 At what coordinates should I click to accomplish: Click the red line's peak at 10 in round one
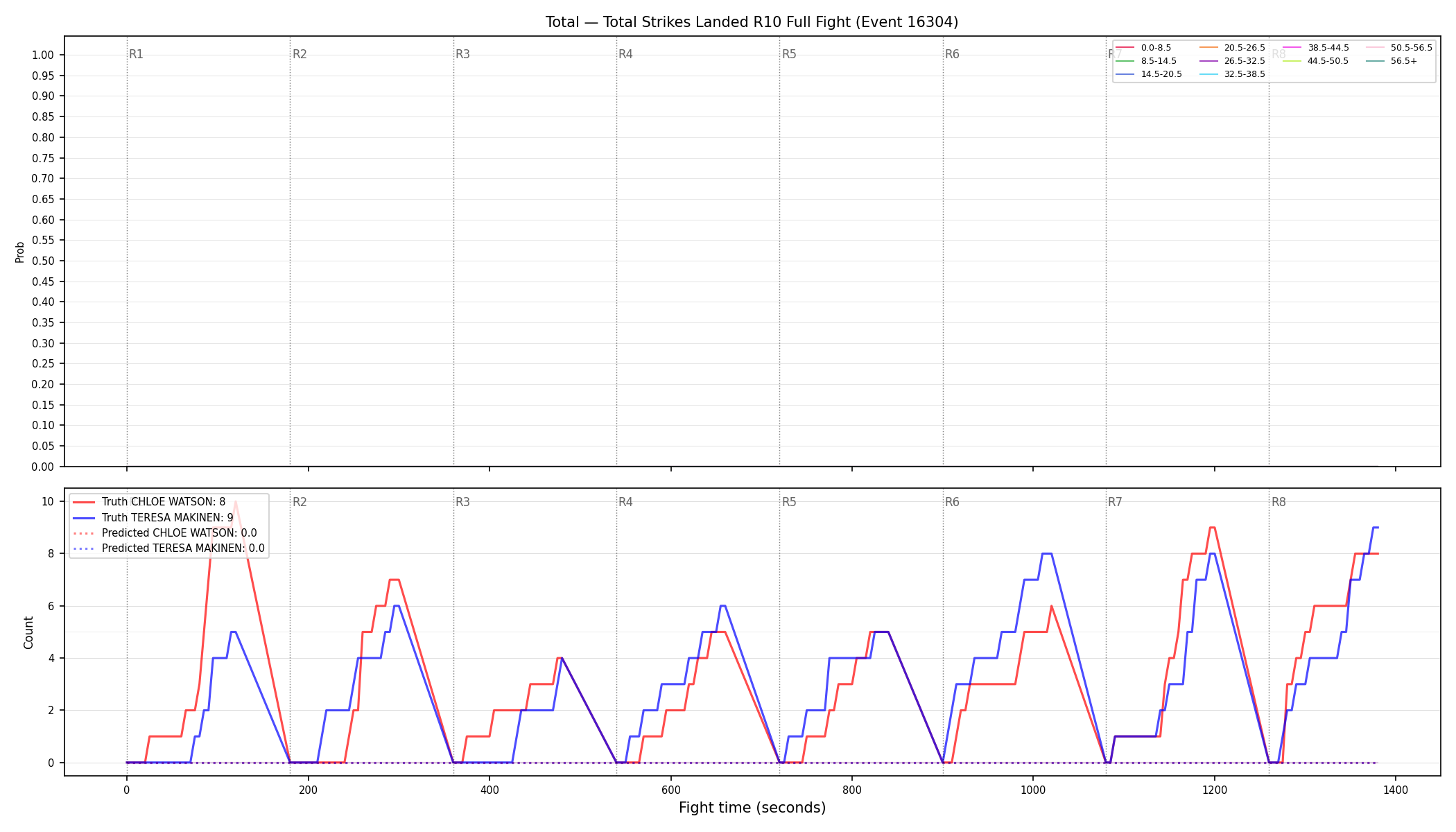click(236, 502)
